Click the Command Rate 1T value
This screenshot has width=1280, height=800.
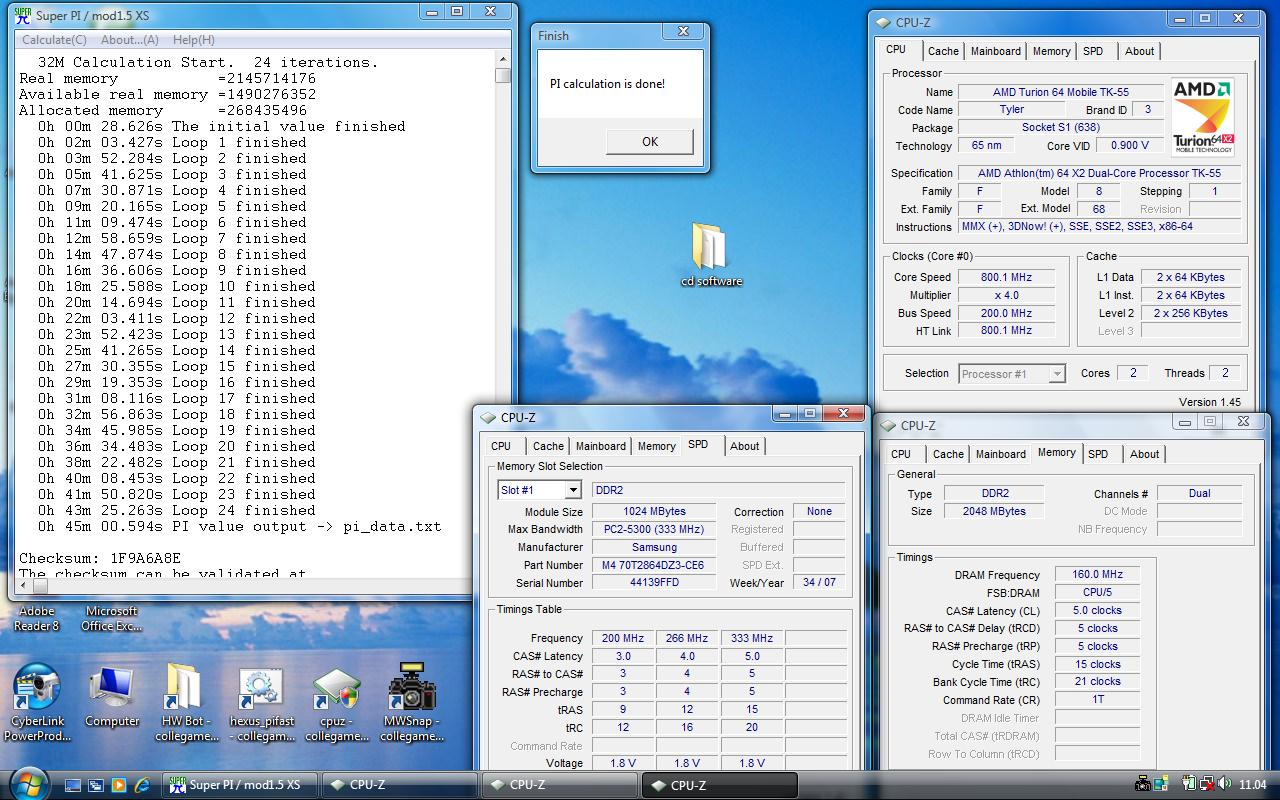coord(1097,700)
